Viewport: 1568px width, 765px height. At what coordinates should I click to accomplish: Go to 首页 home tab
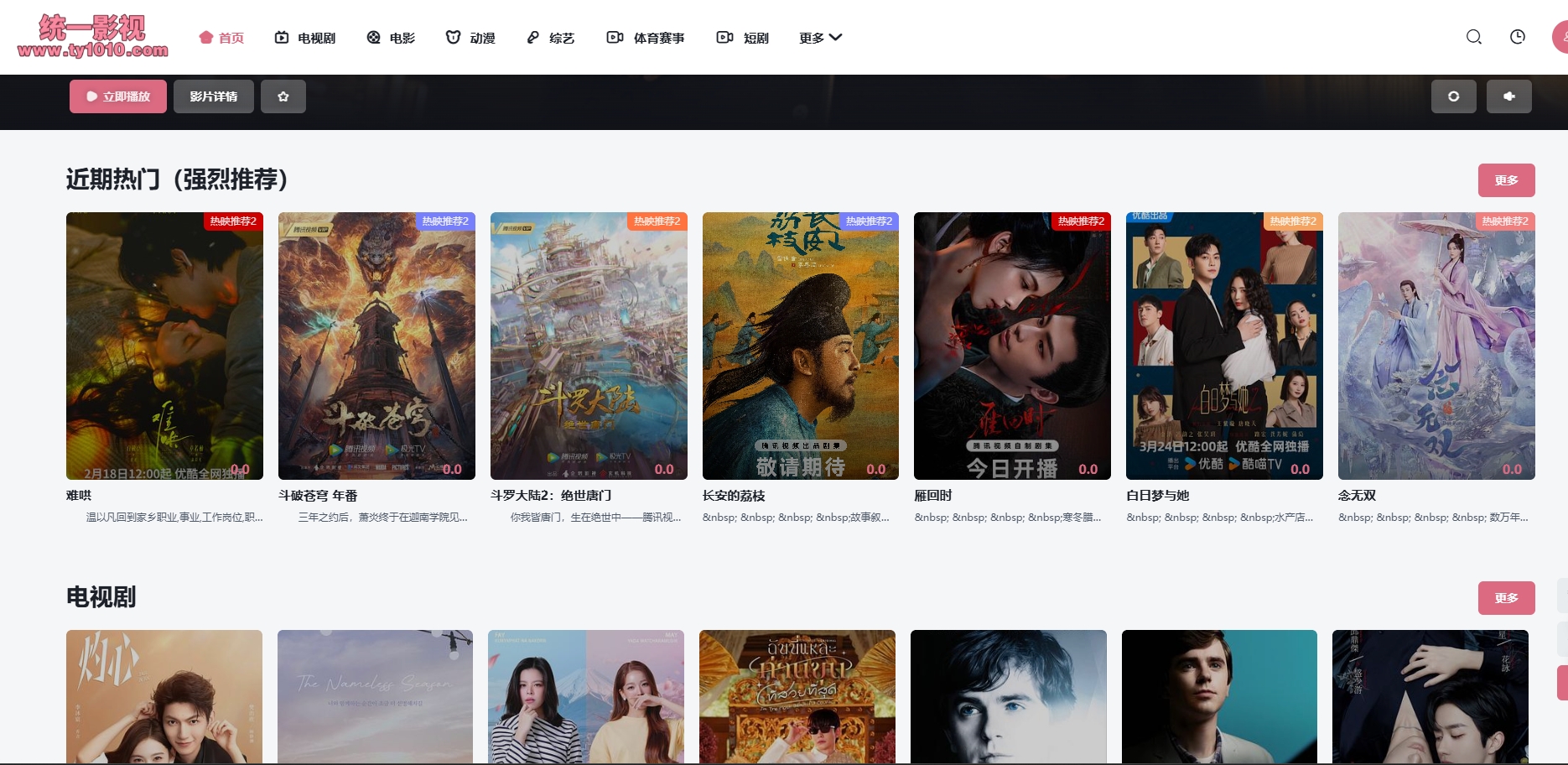(221, 38)
